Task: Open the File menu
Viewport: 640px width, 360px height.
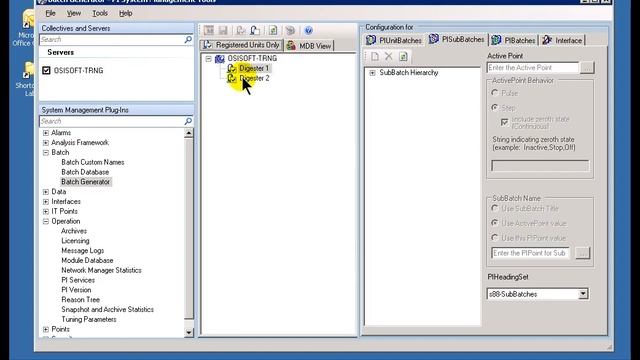Action: 50,13
